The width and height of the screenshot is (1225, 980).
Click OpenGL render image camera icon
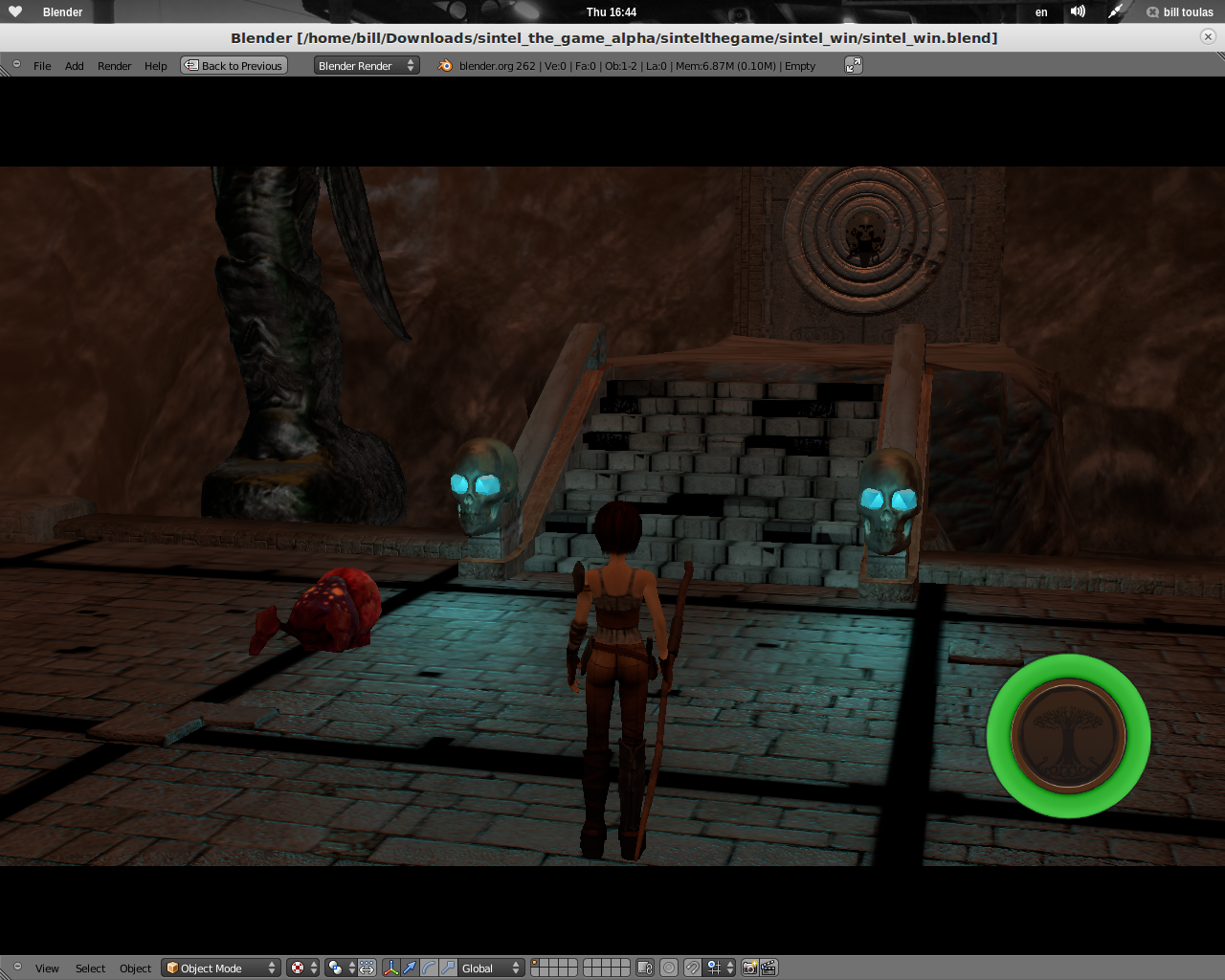(x=750, y=969)
